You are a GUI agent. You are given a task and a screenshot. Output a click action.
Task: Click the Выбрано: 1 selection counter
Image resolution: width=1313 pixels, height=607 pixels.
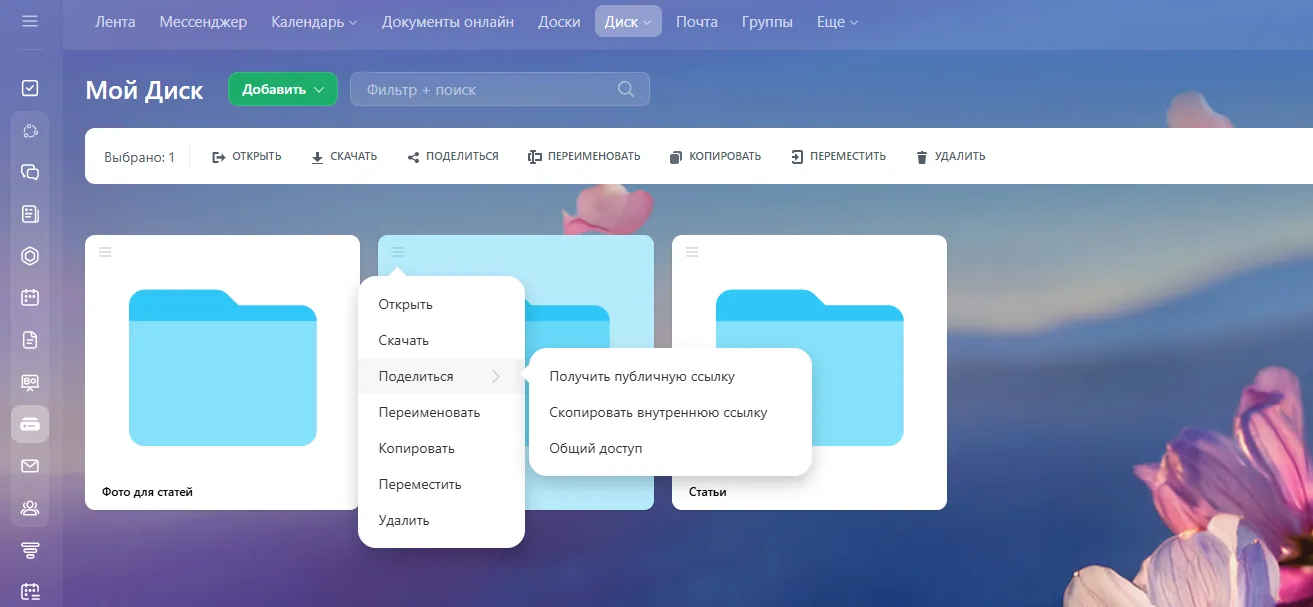(139, 157)
